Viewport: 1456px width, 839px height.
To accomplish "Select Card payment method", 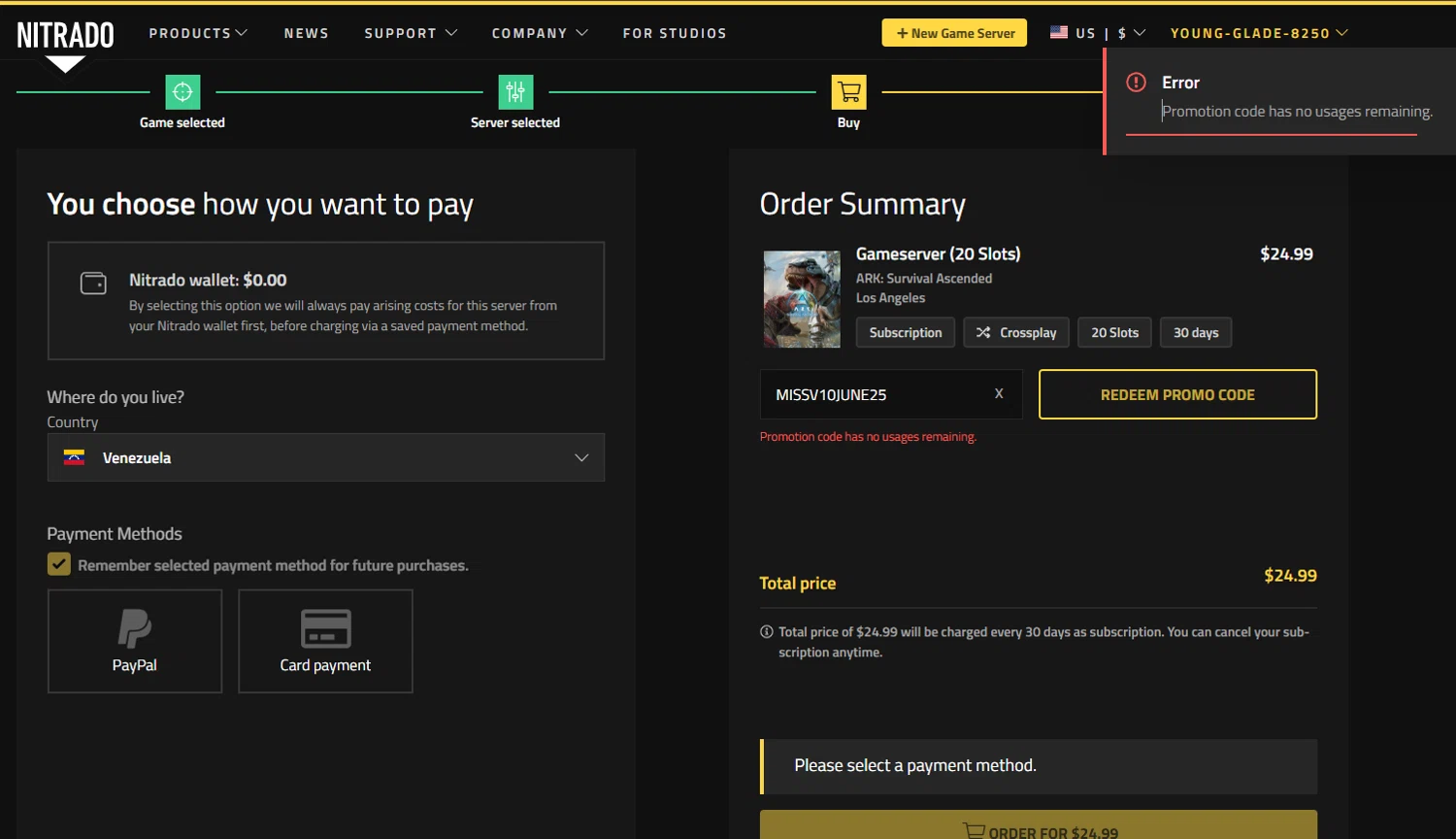I will click(x=325, y=641).
